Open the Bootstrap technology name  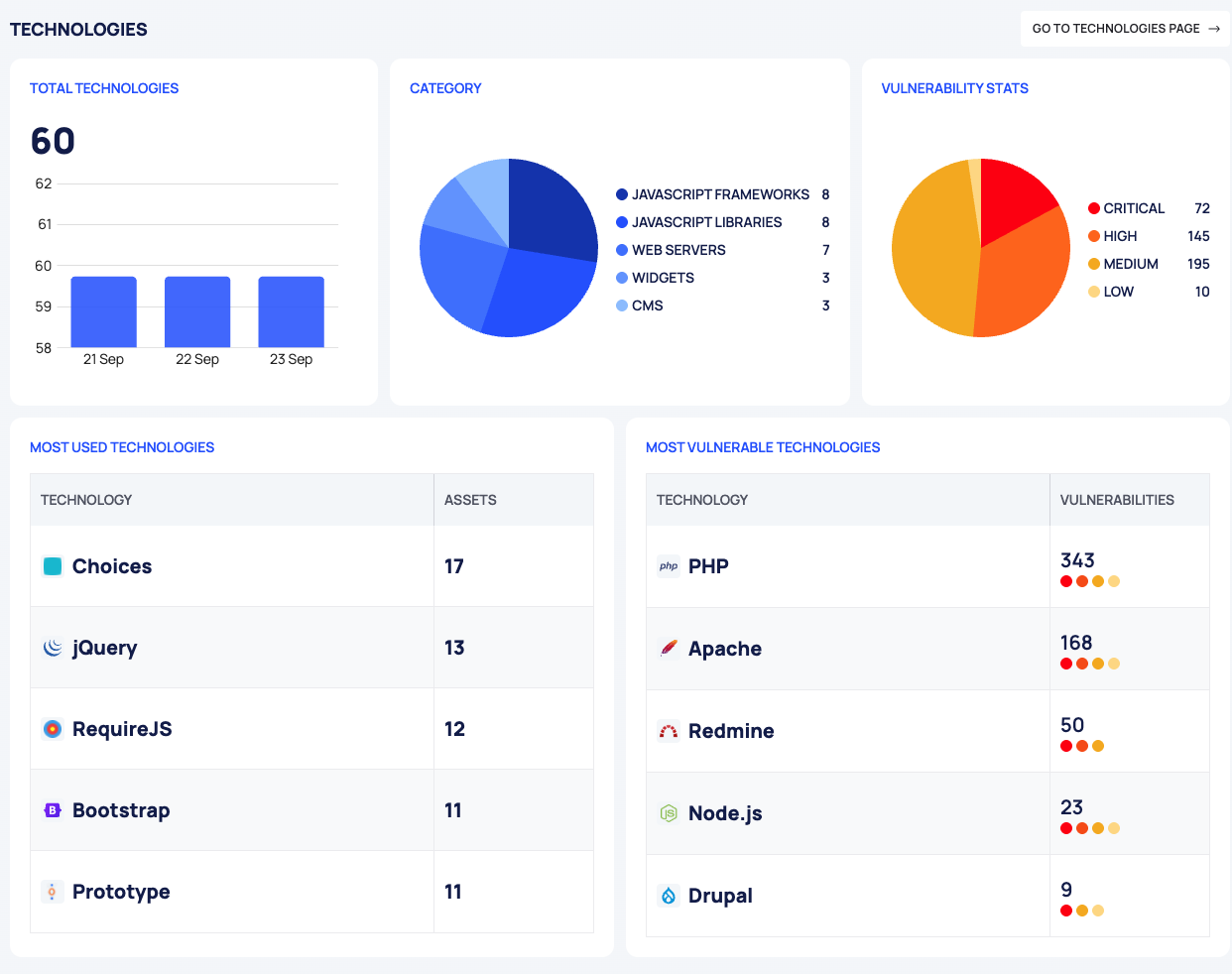[121, 810]
